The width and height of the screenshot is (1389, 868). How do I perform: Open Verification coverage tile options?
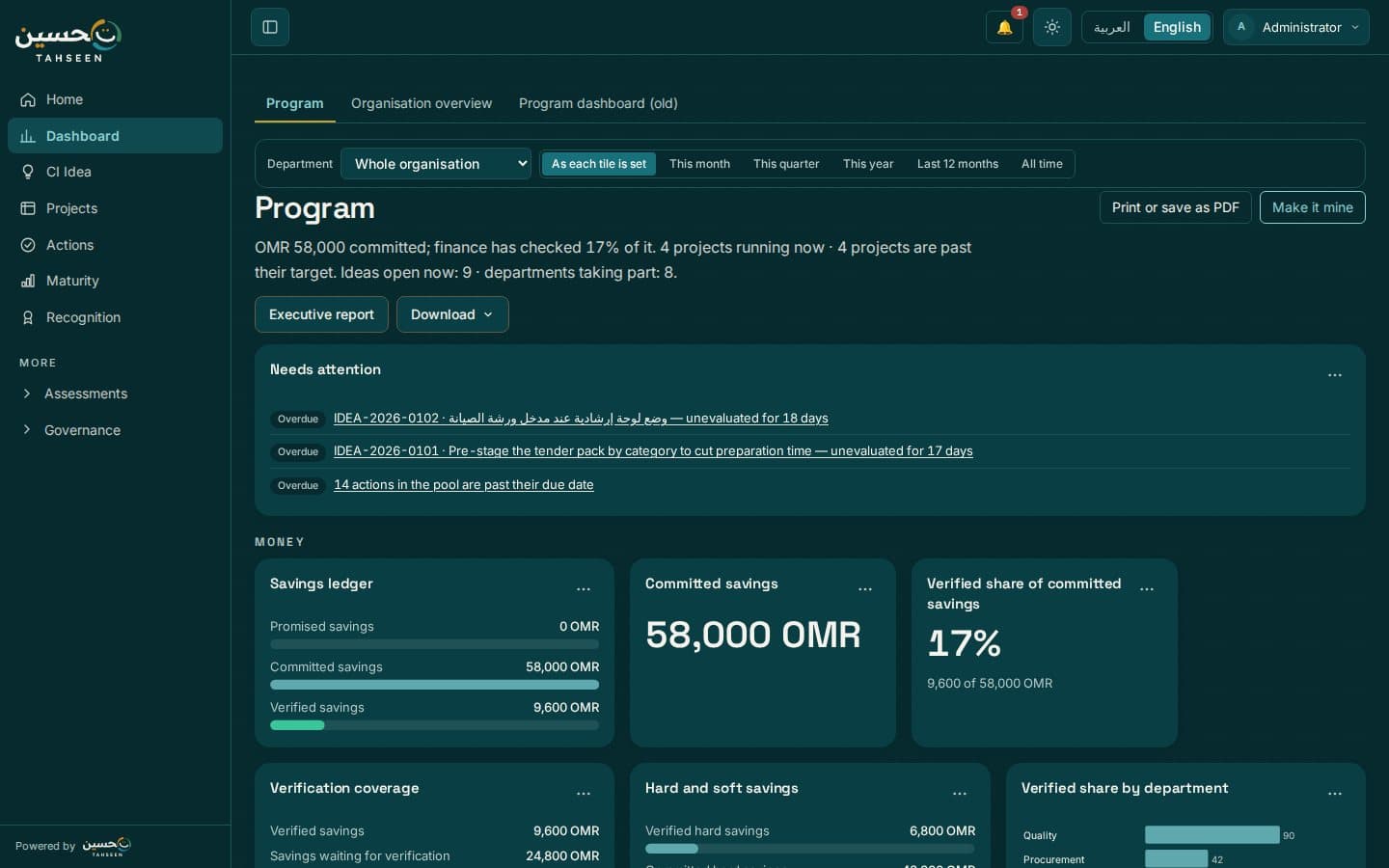(584, 794)
